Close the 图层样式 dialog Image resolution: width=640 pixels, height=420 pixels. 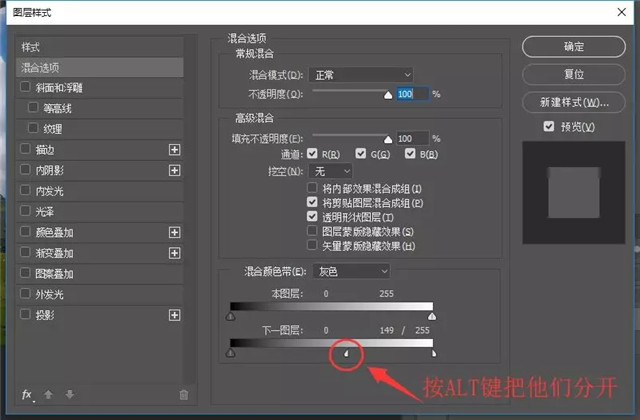tap(622, 12)
